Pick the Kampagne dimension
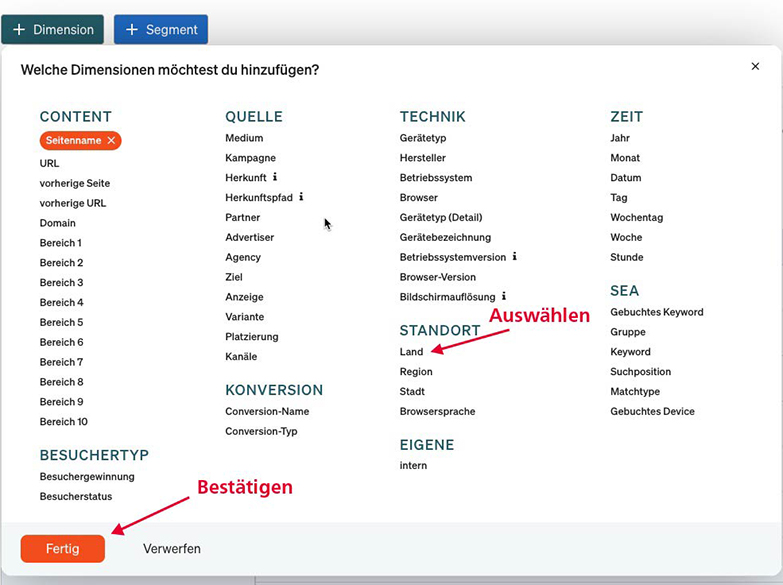 click(250, 158)
